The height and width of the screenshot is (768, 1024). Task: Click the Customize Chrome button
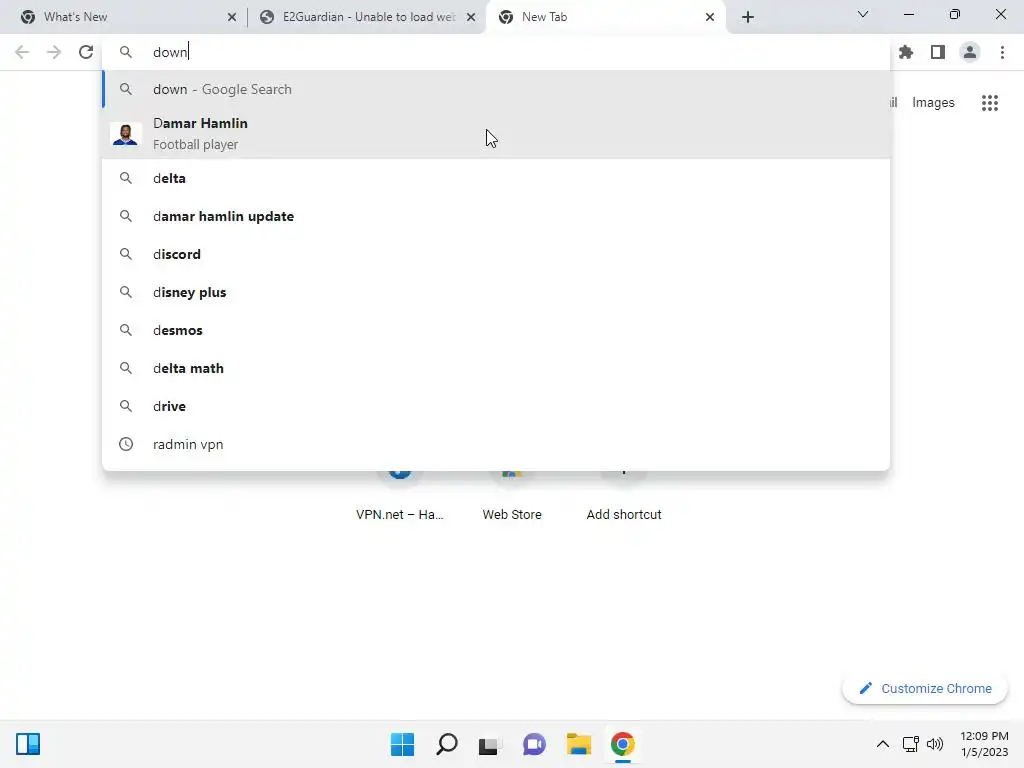pyautogui.click(x=925, y=688)
